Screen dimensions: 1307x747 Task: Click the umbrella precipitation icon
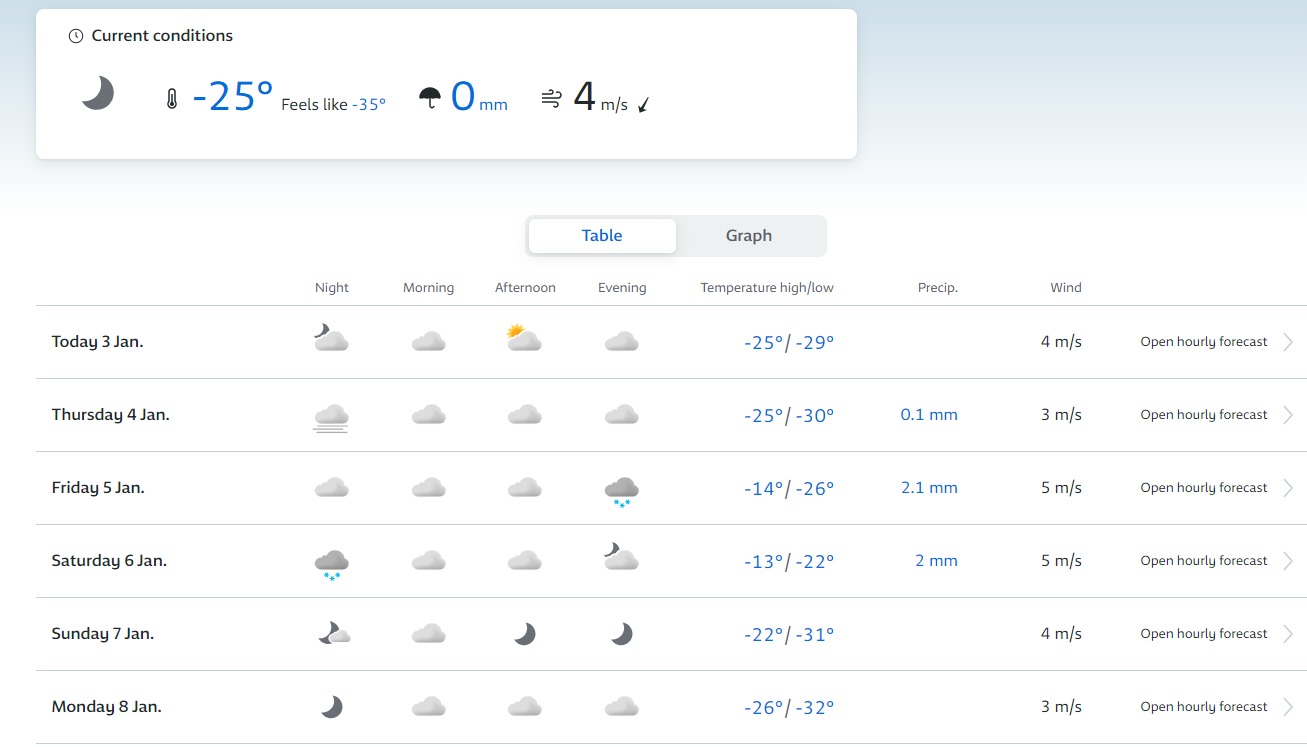[430, 98]
